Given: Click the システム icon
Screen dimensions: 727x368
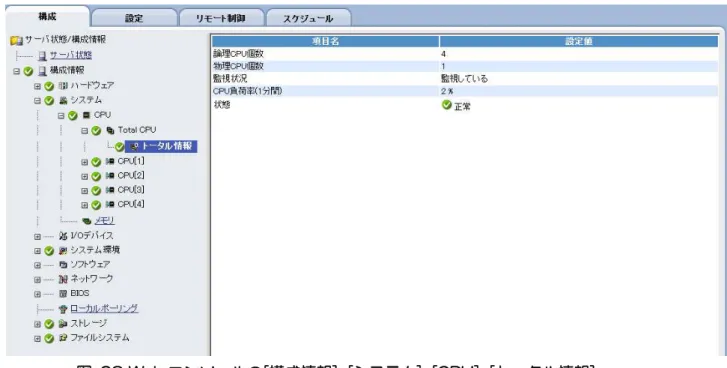Looking at the screenshot, I should click(63, 101).
